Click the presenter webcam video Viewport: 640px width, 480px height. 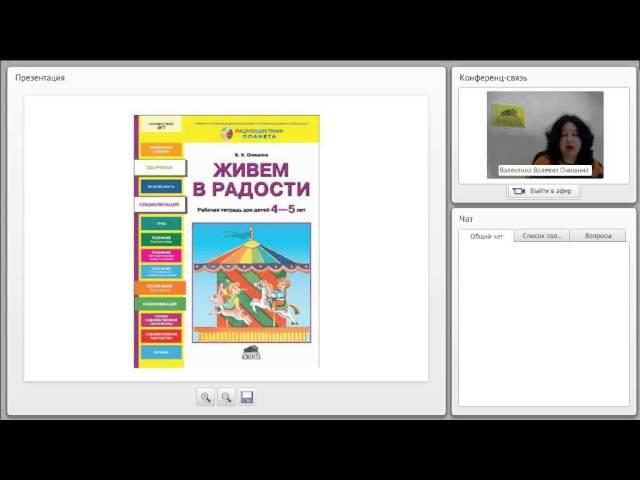(x=545, y=134)
